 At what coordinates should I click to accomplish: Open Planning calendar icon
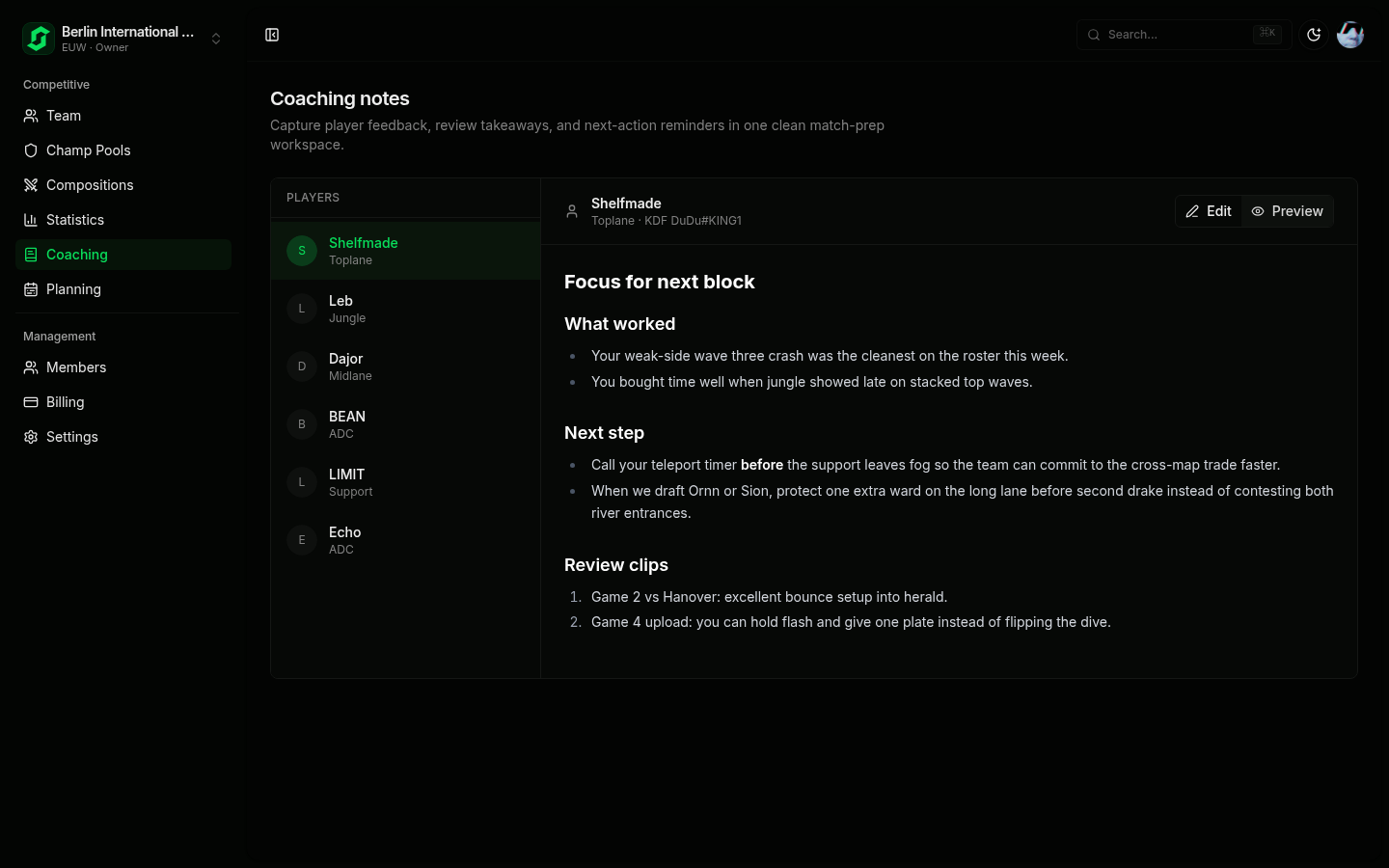[x=31, y=289]
